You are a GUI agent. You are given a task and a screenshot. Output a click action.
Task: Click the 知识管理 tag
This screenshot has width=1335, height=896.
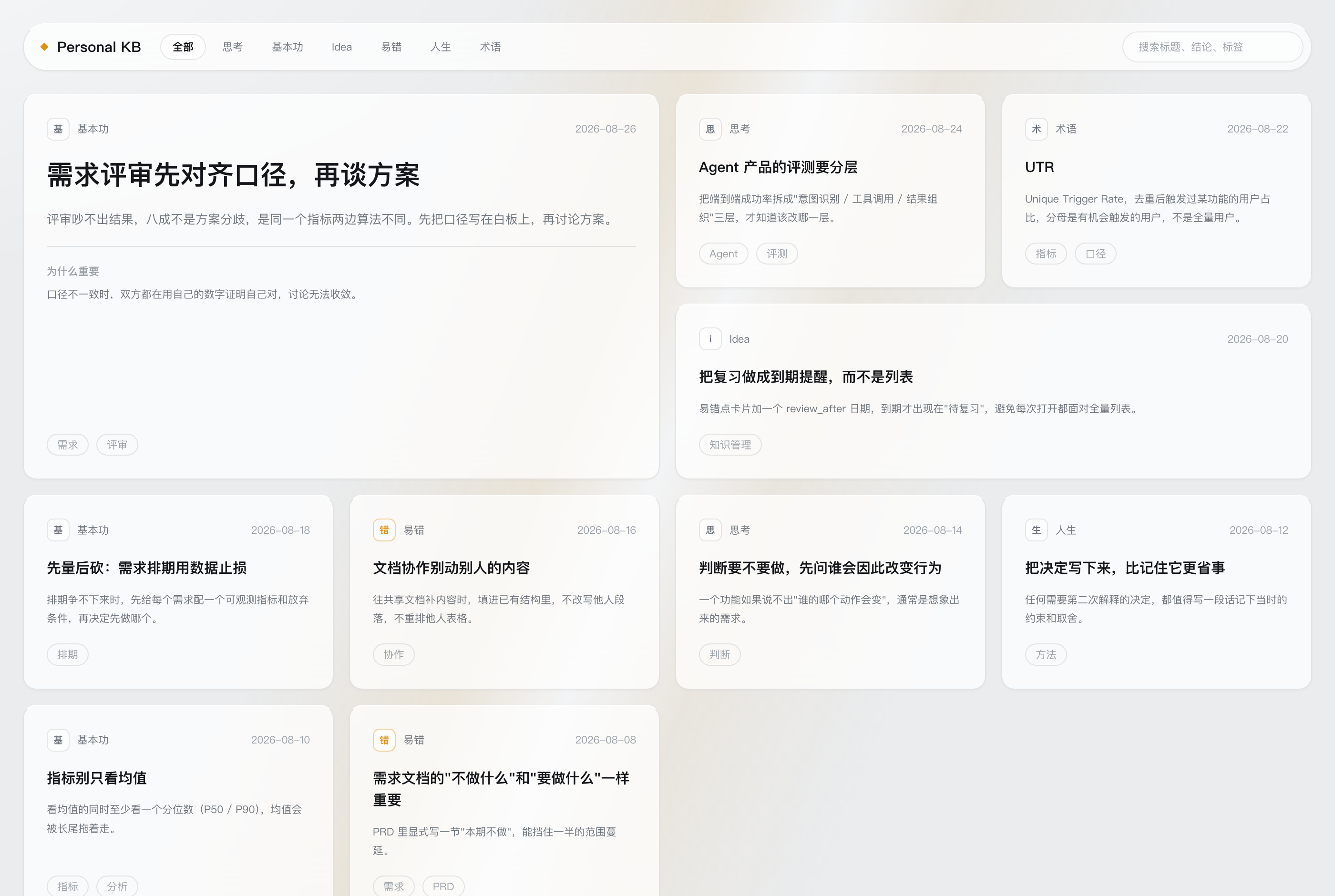[730, 445]
